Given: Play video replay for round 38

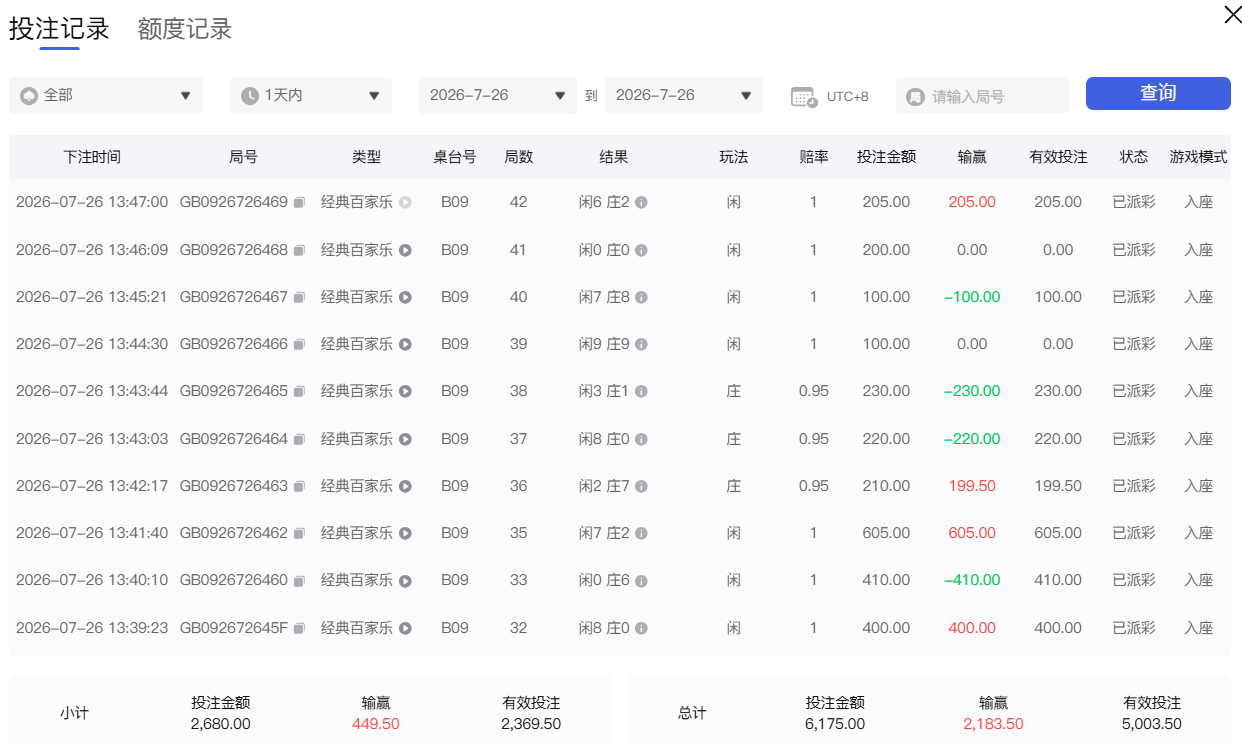Looking at the screenshot, I should coord(405,392).
